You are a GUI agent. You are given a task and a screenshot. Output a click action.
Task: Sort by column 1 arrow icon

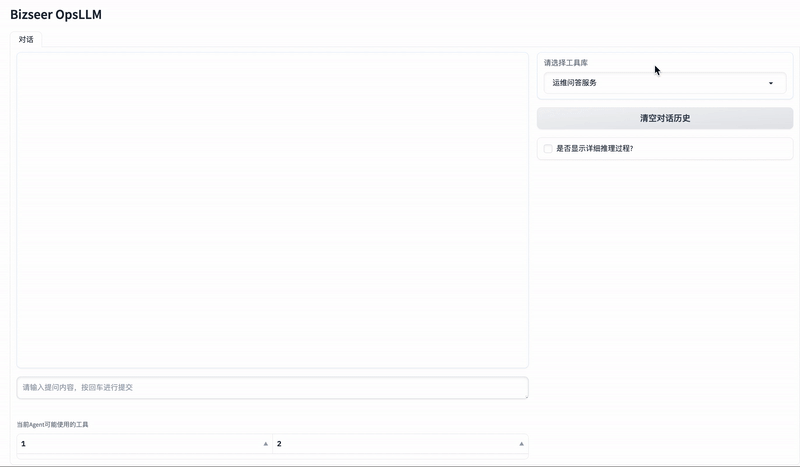click(265, 444)
